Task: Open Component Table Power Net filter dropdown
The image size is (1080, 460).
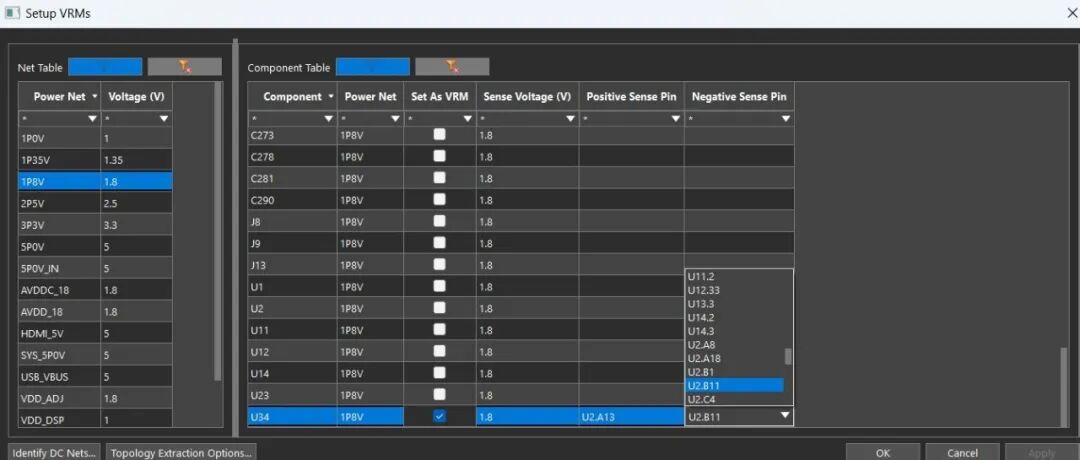Action: [x=395, y=118]
